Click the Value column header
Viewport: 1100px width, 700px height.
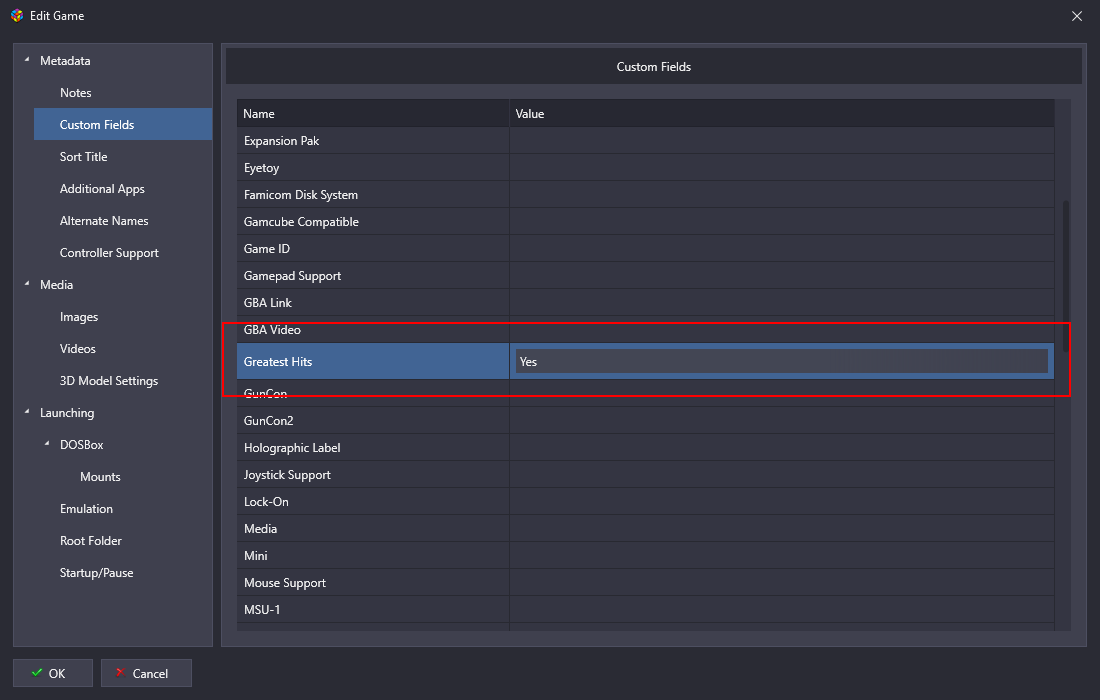(x=782, y=113)
